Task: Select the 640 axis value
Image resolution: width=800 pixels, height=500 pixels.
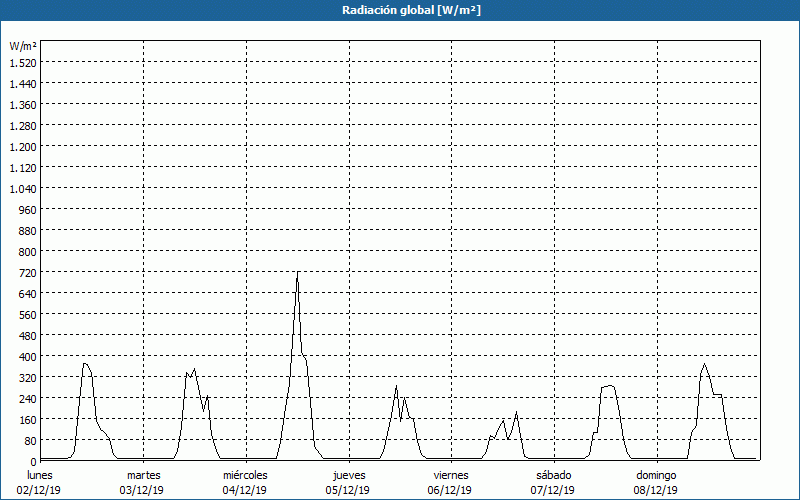Action: point(28,293)
